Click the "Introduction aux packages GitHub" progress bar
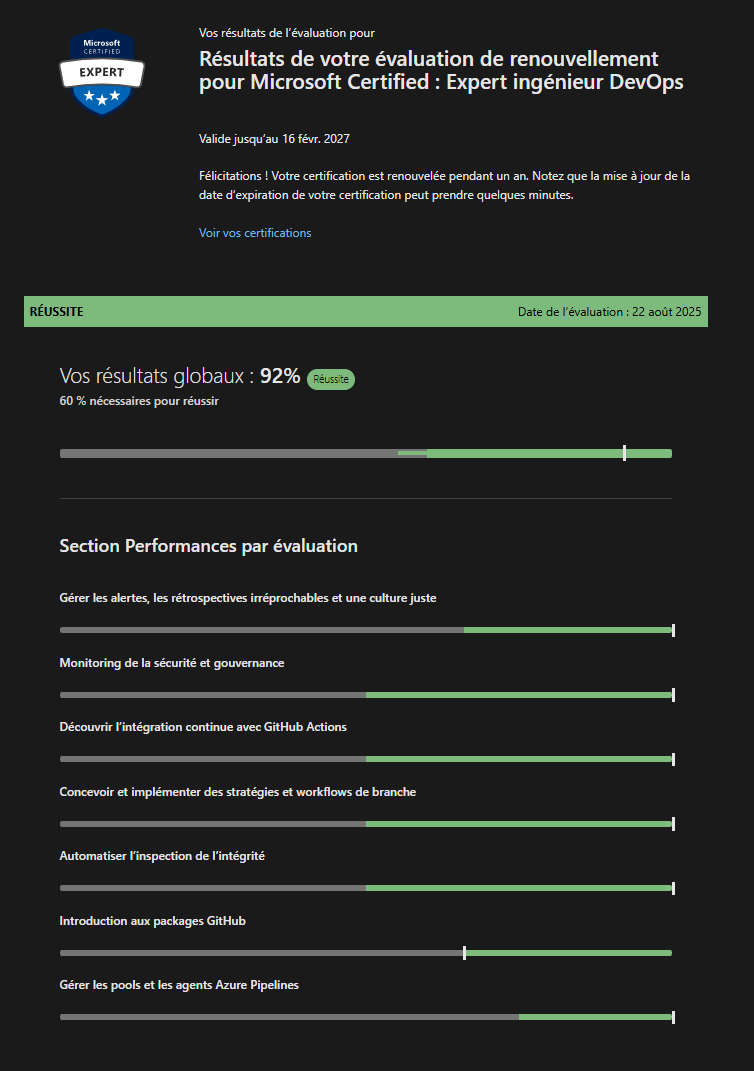Viewport: 754px width, 1071px height. pos(366,952)
